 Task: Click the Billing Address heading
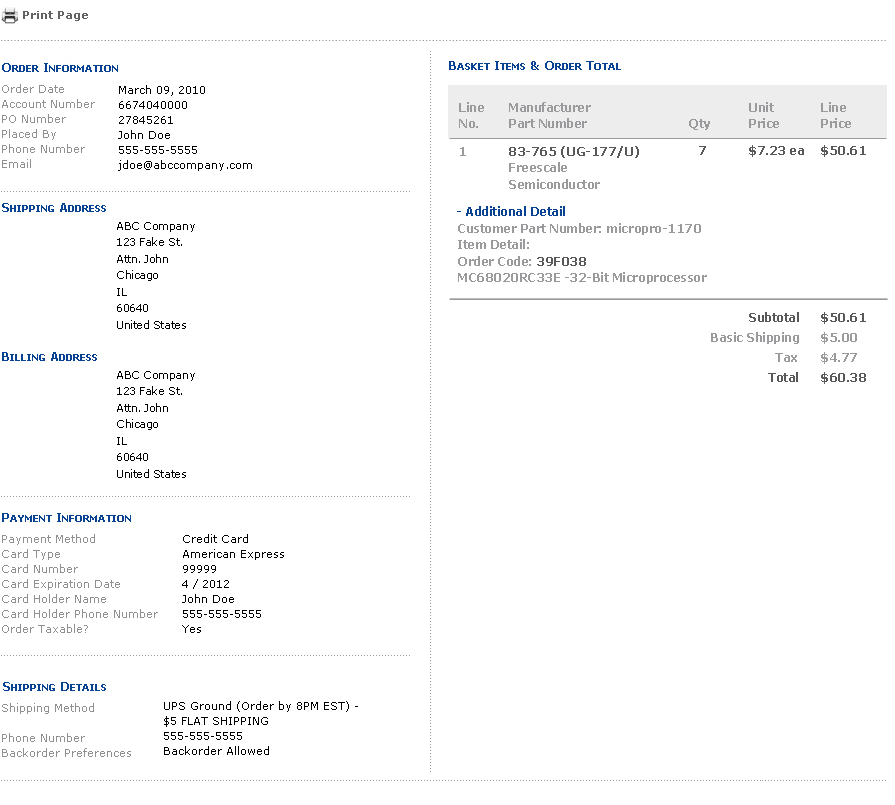(49, 357)
